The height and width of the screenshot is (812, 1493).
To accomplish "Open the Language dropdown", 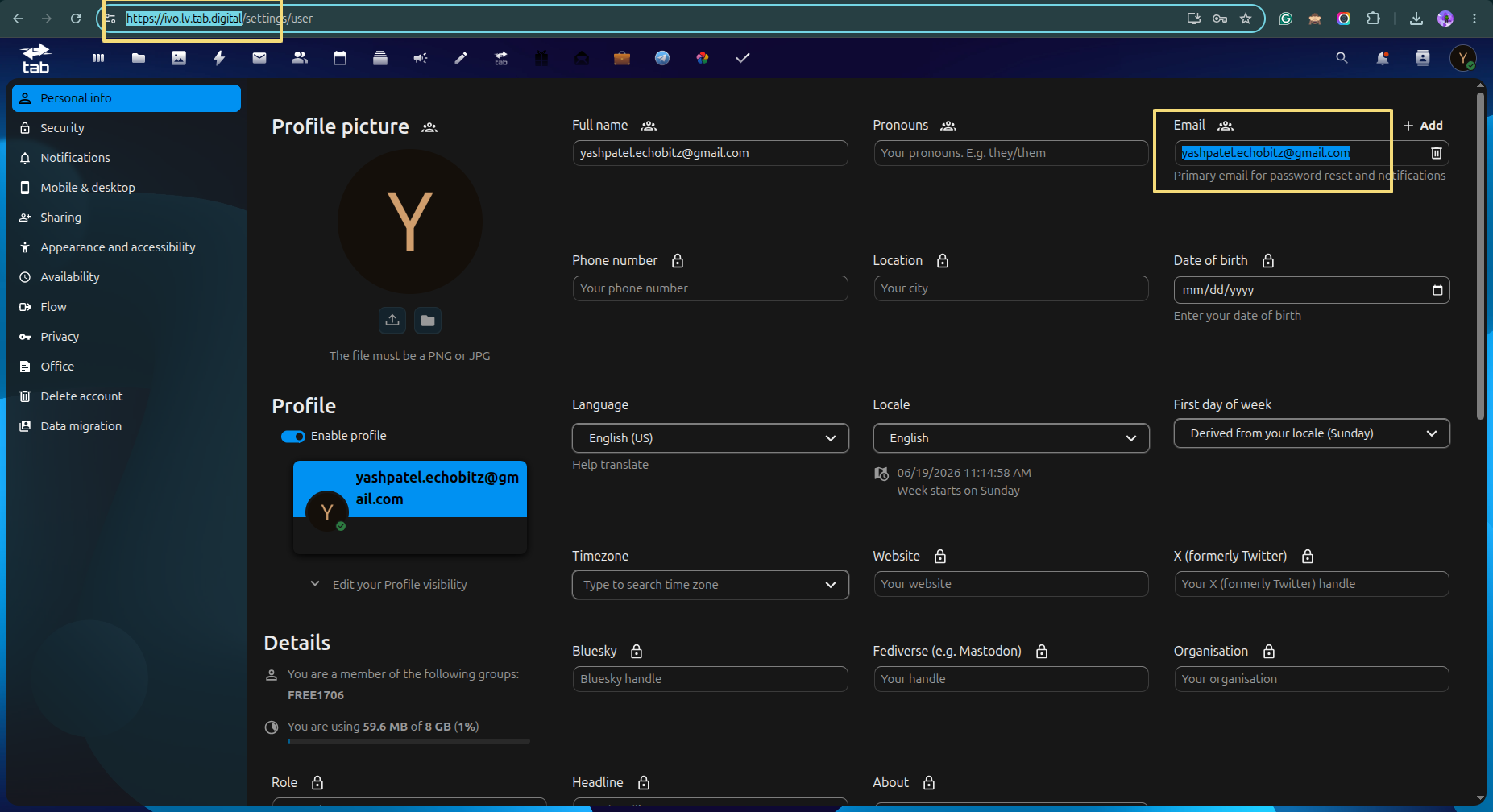I will click(x=711, y=438).
